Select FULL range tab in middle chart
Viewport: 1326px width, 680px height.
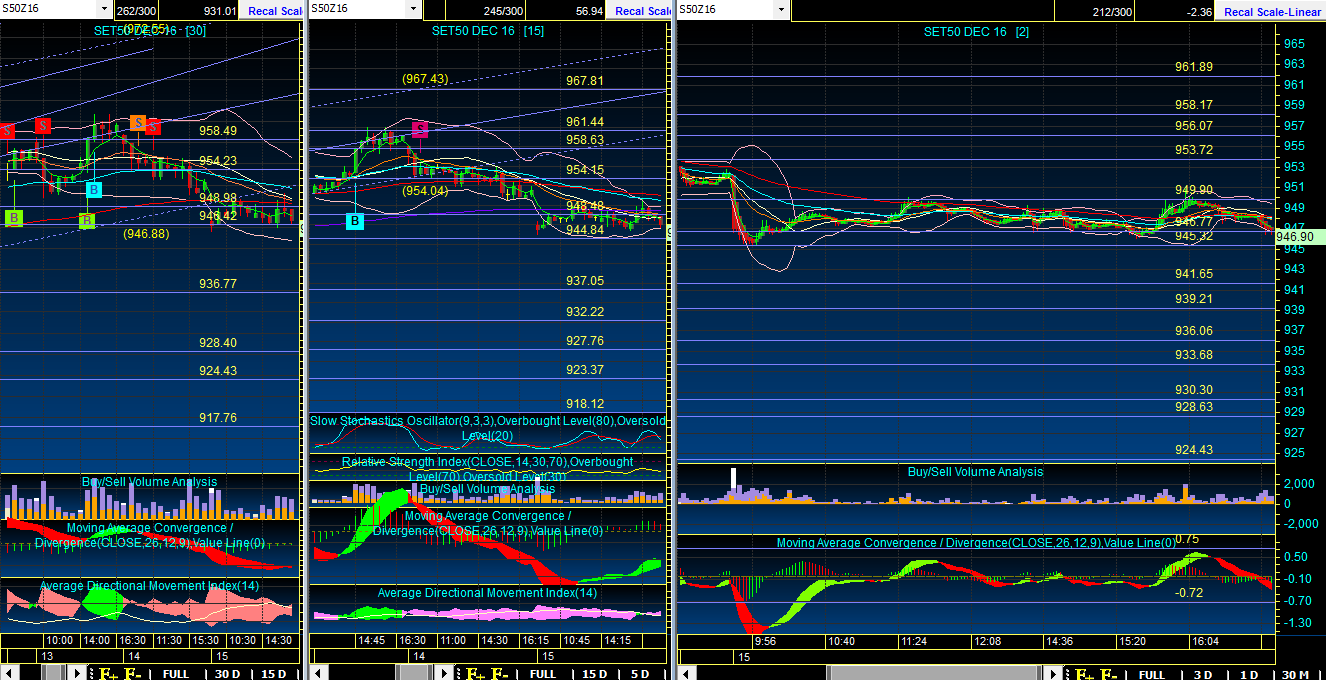(x=543, y=673)
